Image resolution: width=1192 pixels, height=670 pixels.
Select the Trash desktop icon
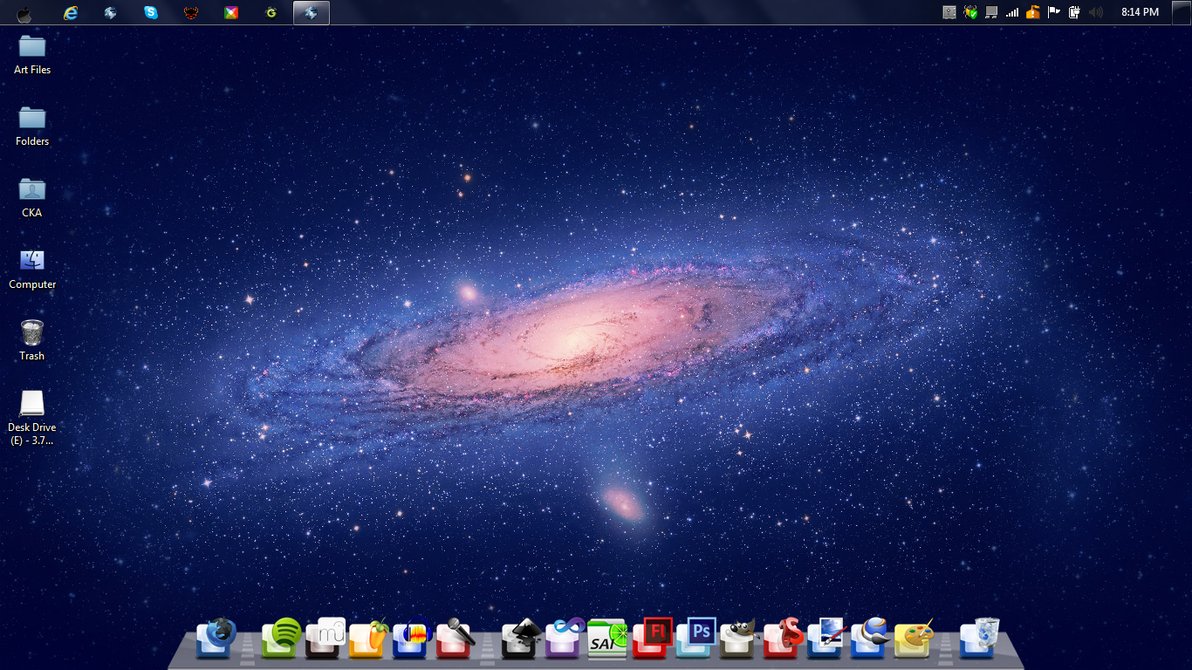tap(32, 340)
